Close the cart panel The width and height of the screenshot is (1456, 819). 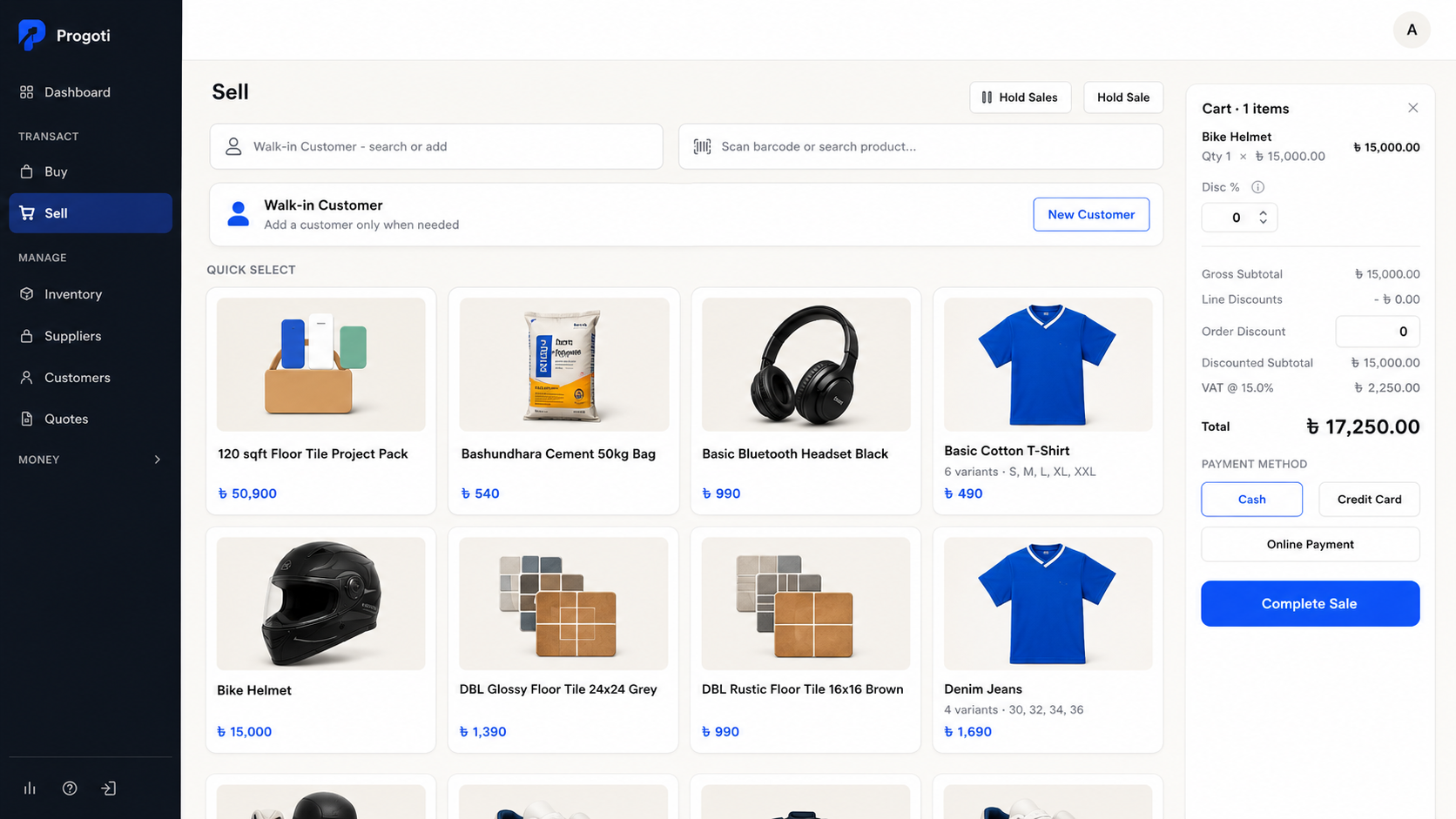[1412, 108]
